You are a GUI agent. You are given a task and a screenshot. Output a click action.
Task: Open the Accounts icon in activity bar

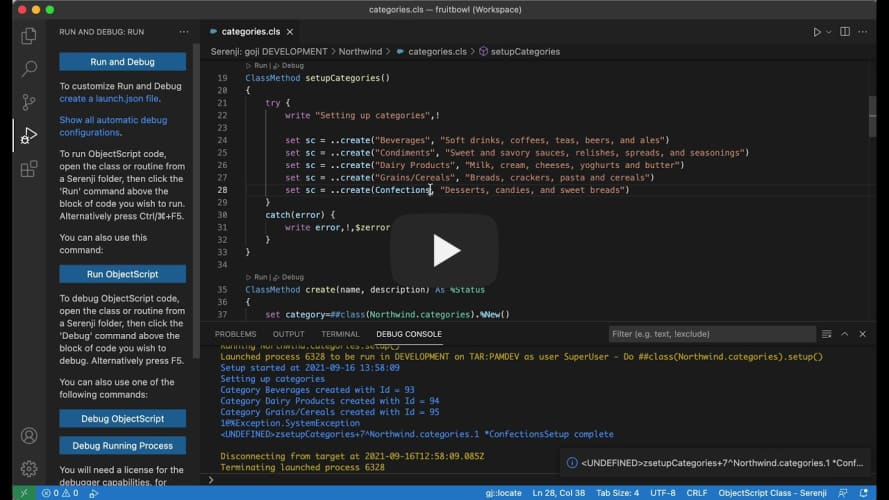tap(29, 435)
